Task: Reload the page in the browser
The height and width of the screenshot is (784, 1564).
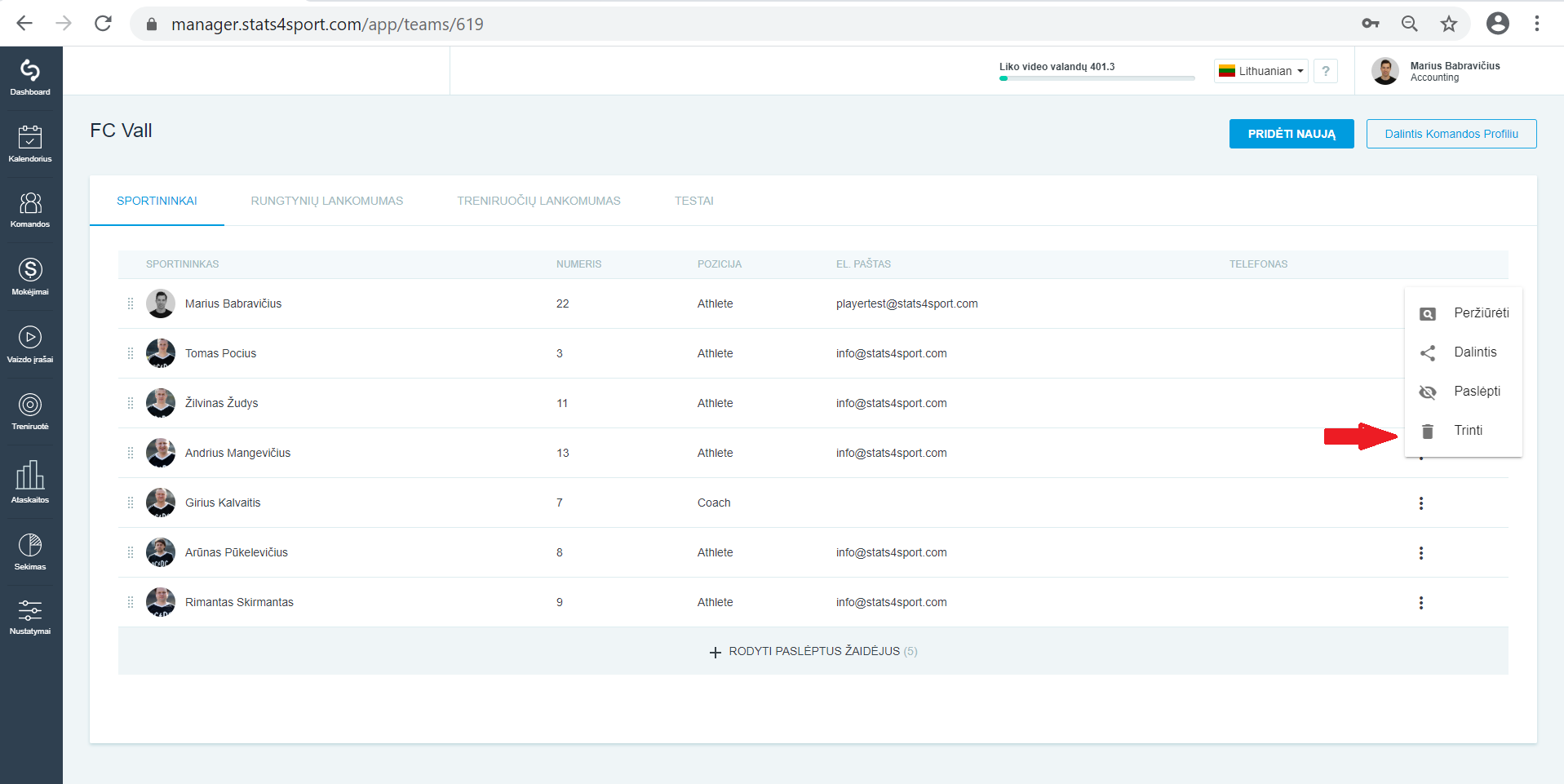Action: 103,24
